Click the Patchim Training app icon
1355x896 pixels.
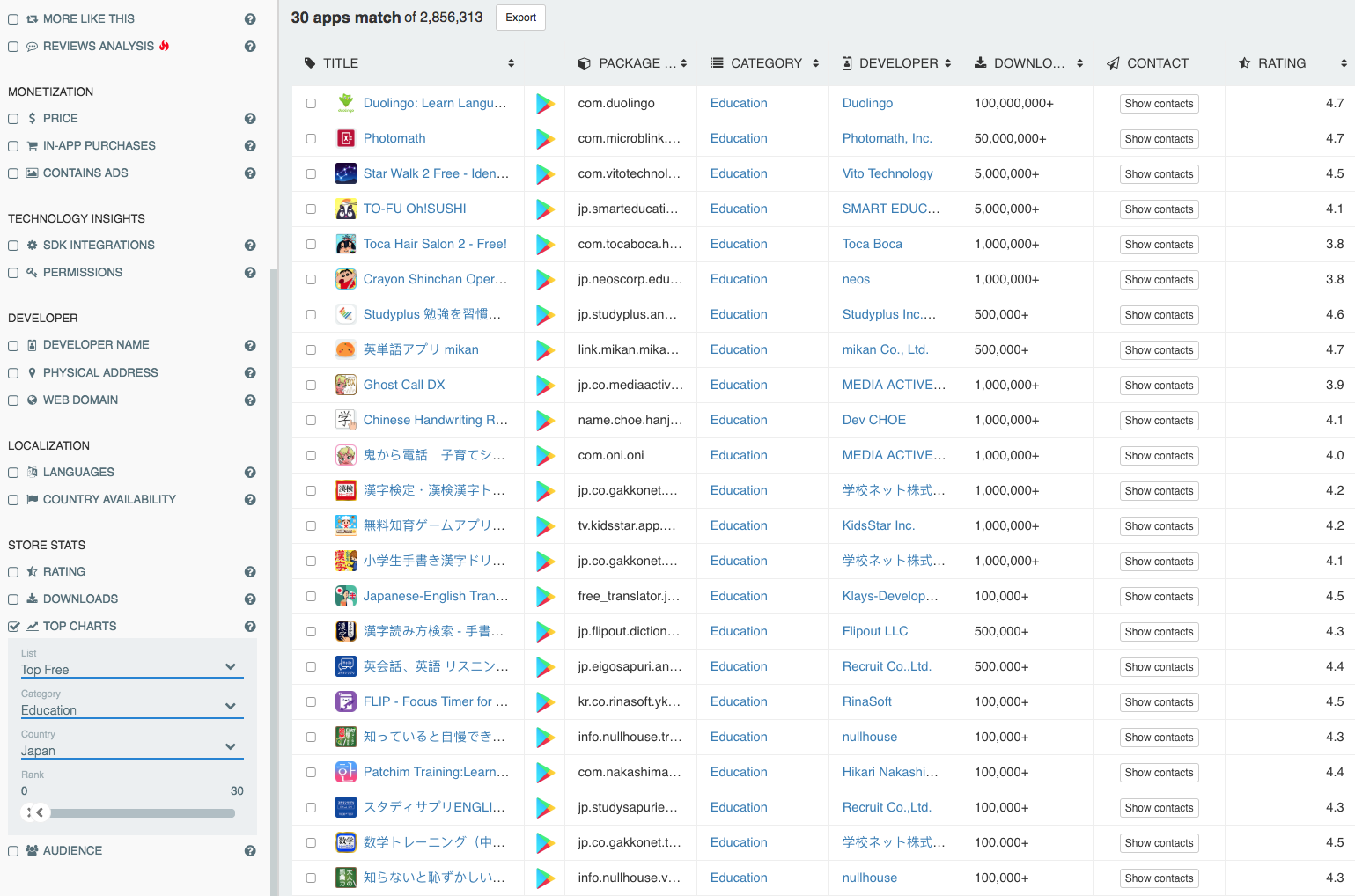pyautogui.click(x=346, y=772)
